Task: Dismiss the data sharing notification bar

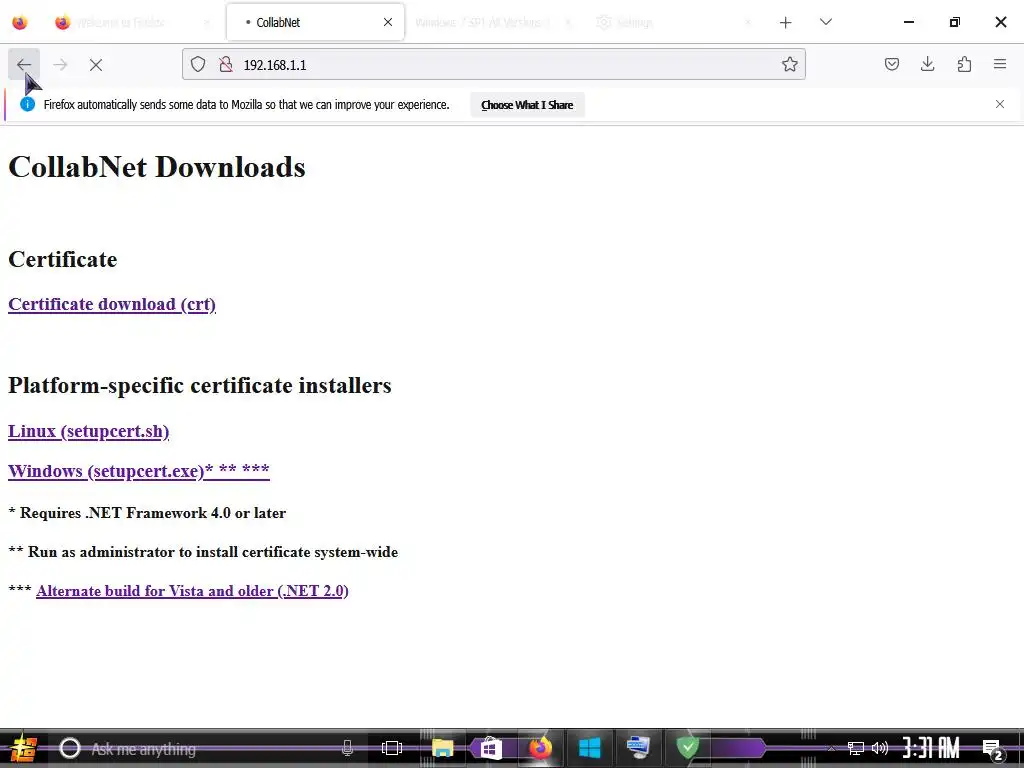Action: pyautogui.click(x=1000, y=104)
